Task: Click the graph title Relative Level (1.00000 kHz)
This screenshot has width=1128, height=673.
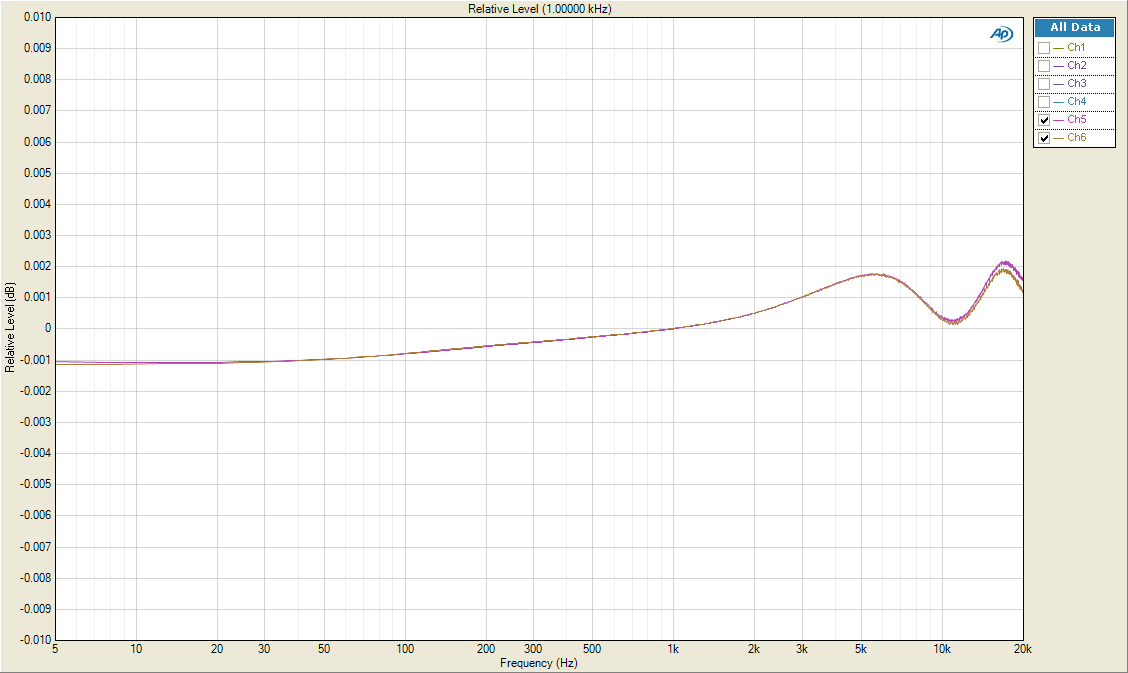Action: 540,9
